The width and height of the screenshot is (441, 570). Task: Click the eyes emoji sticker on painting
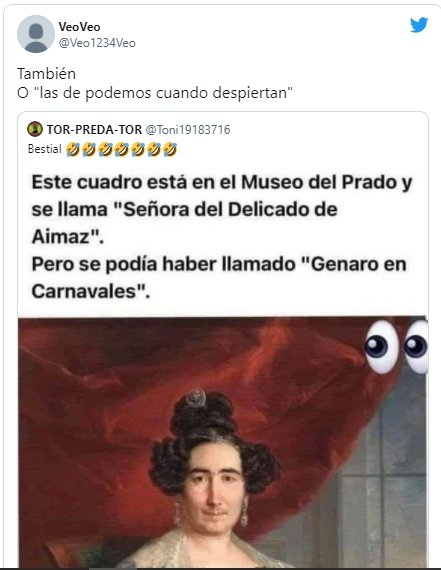tap(396, 347)
